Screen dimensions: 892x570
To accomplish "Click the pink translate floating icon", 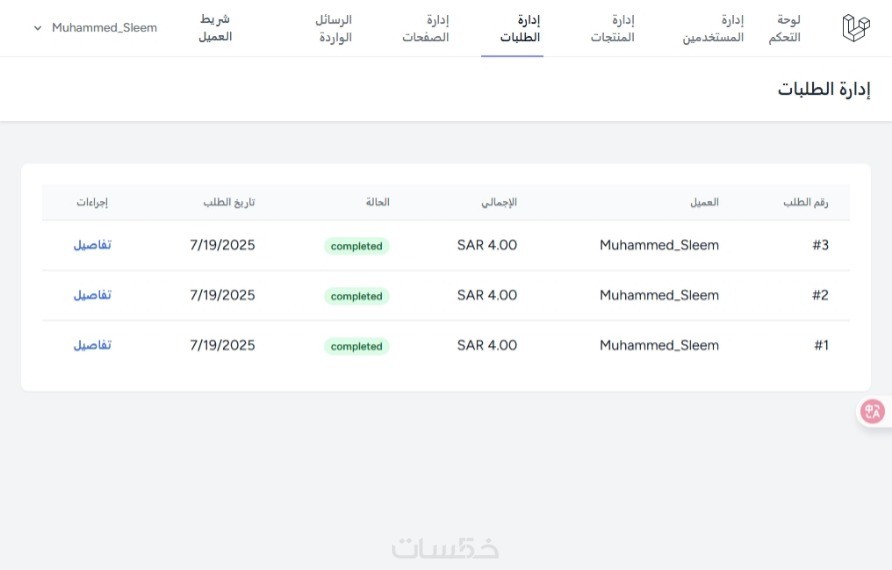I will (873, 411).
